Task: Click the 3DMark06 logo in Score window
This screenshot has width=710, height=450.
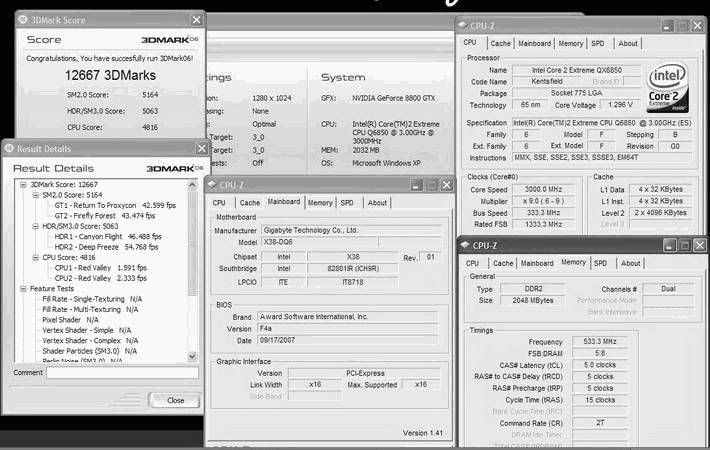Action: [170, 39]
